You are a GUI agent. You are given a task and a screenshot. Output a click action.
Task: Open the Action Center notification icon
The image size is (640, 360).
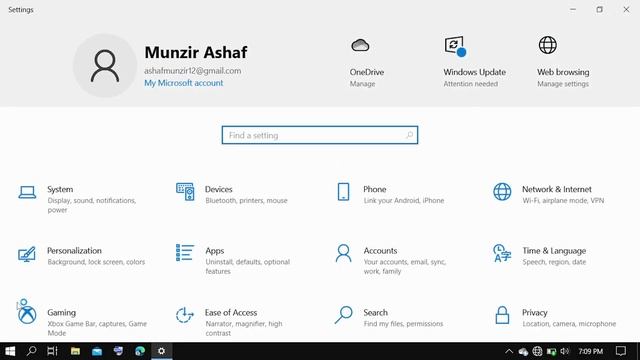tap(621, 351)
